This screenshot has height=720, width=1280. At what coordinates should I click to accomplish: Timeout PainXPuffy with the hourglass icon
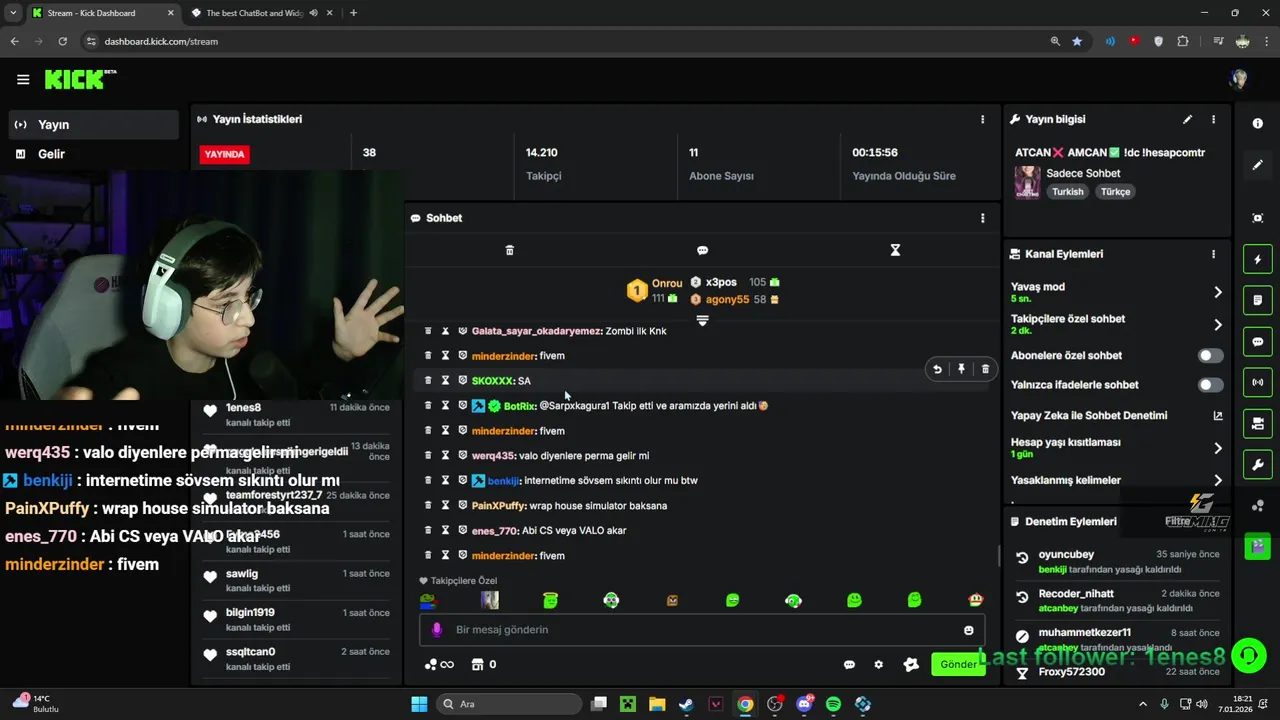pyautogui.click(x=445, y=506)
